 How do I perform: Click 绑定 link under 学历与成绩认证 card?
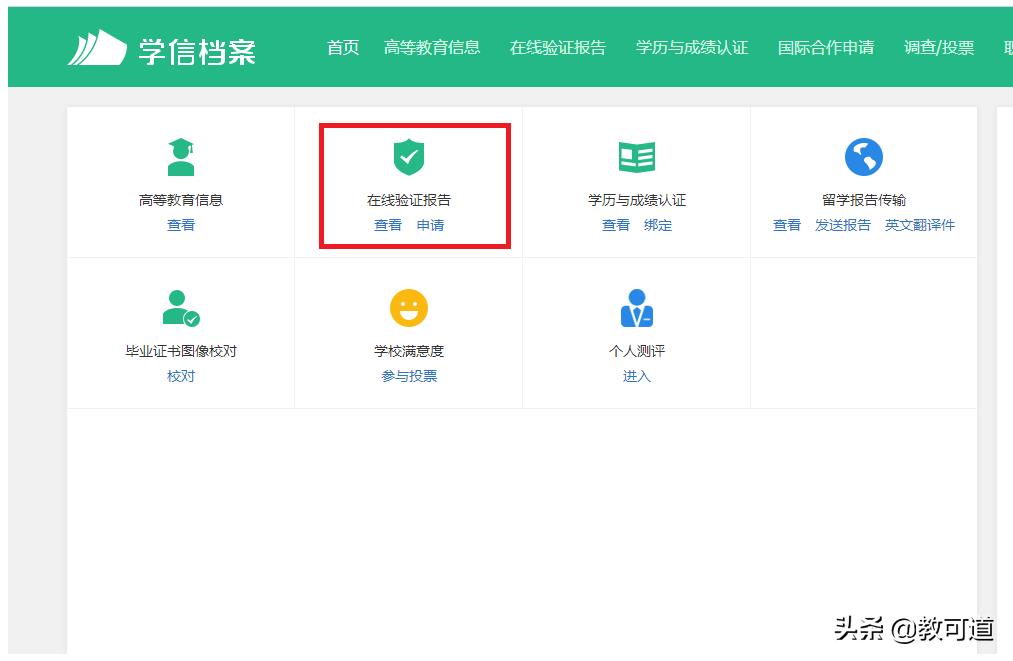pos(658,225)
